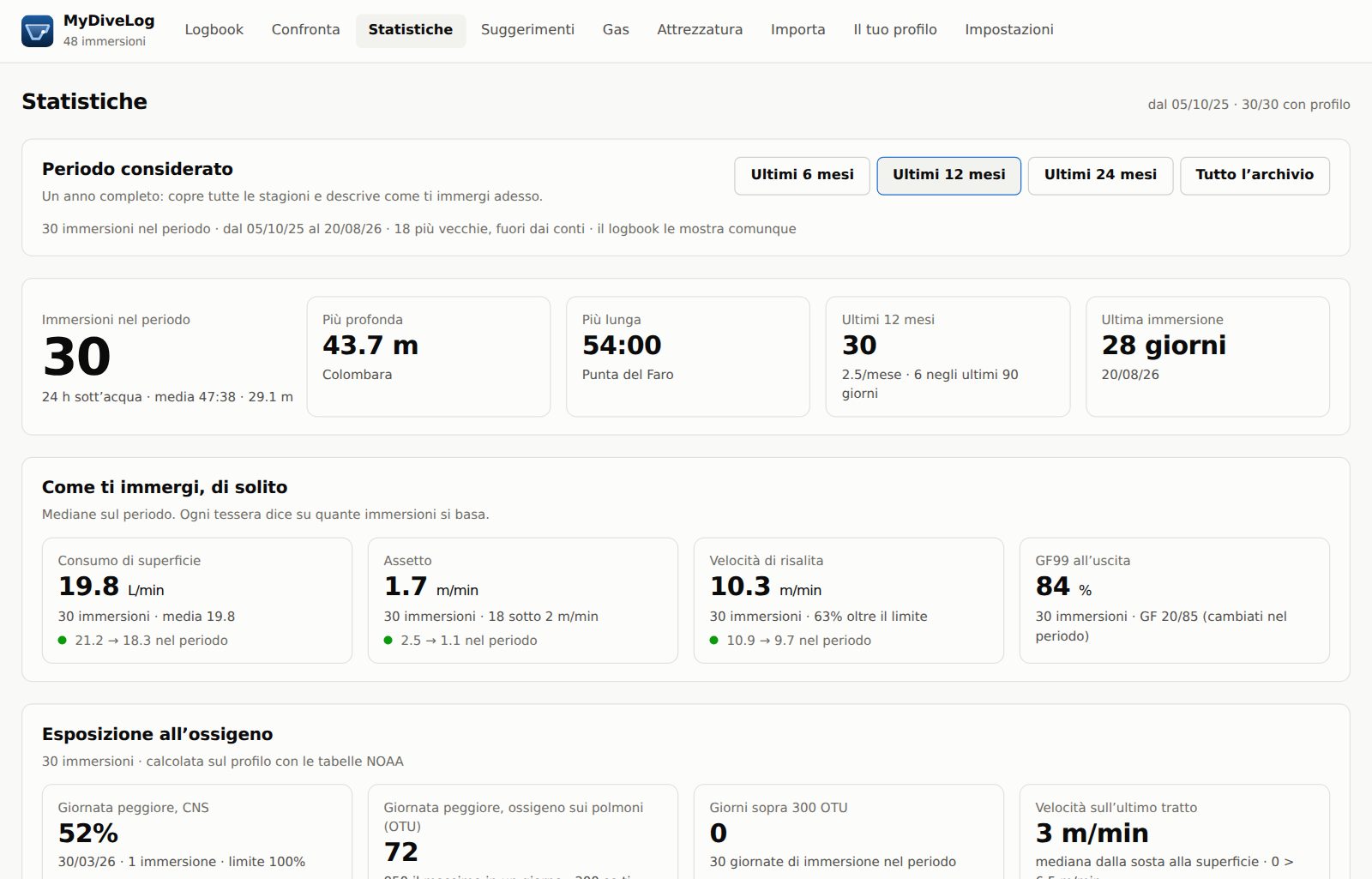Click the GF99 all'uscita card
The height and width of the screenshot is (879, 1372).
point(1175,600)
